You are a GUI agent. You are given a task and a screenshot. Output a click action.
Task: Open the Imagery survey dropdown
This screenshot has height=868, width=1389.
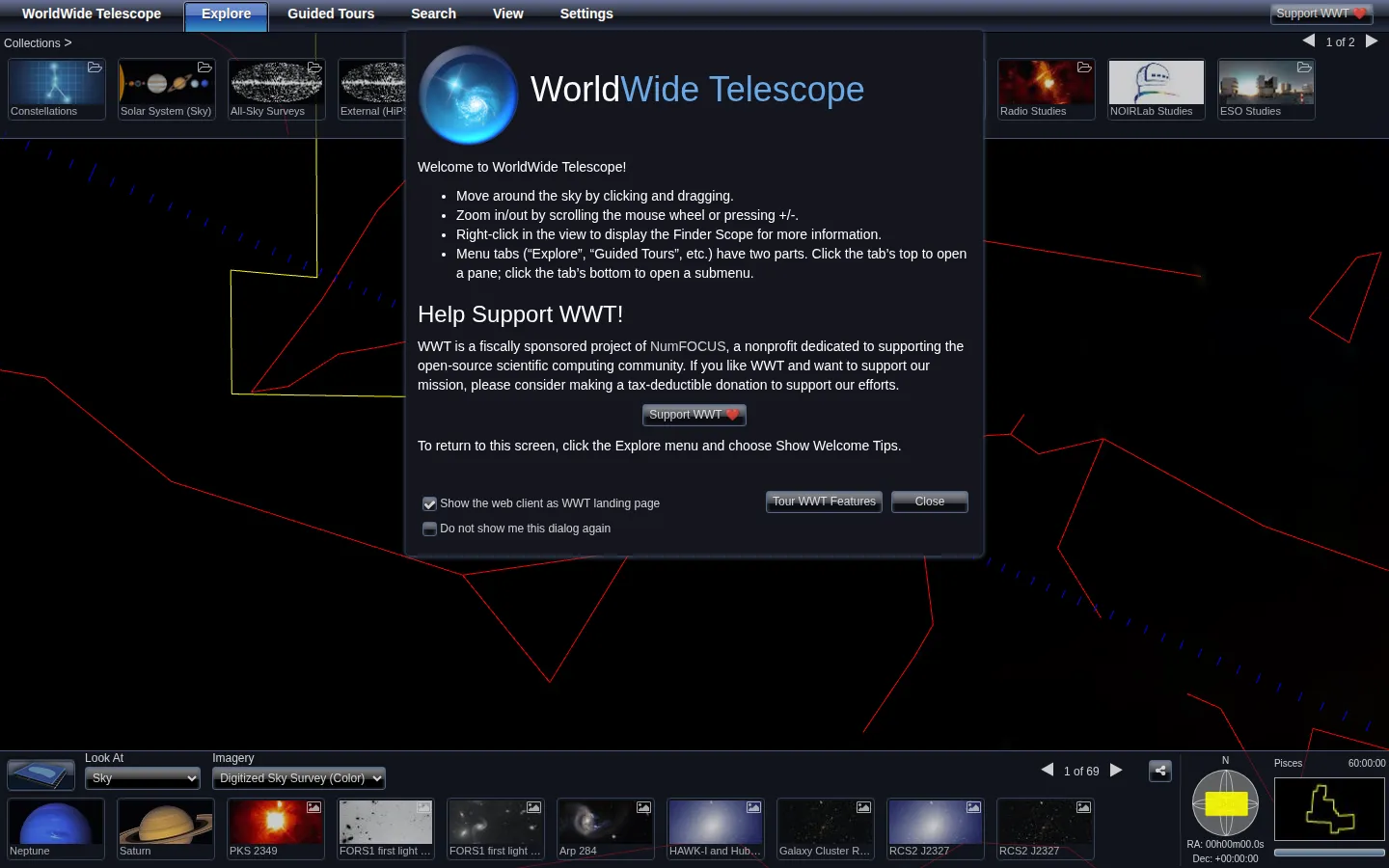click(299, 778)
